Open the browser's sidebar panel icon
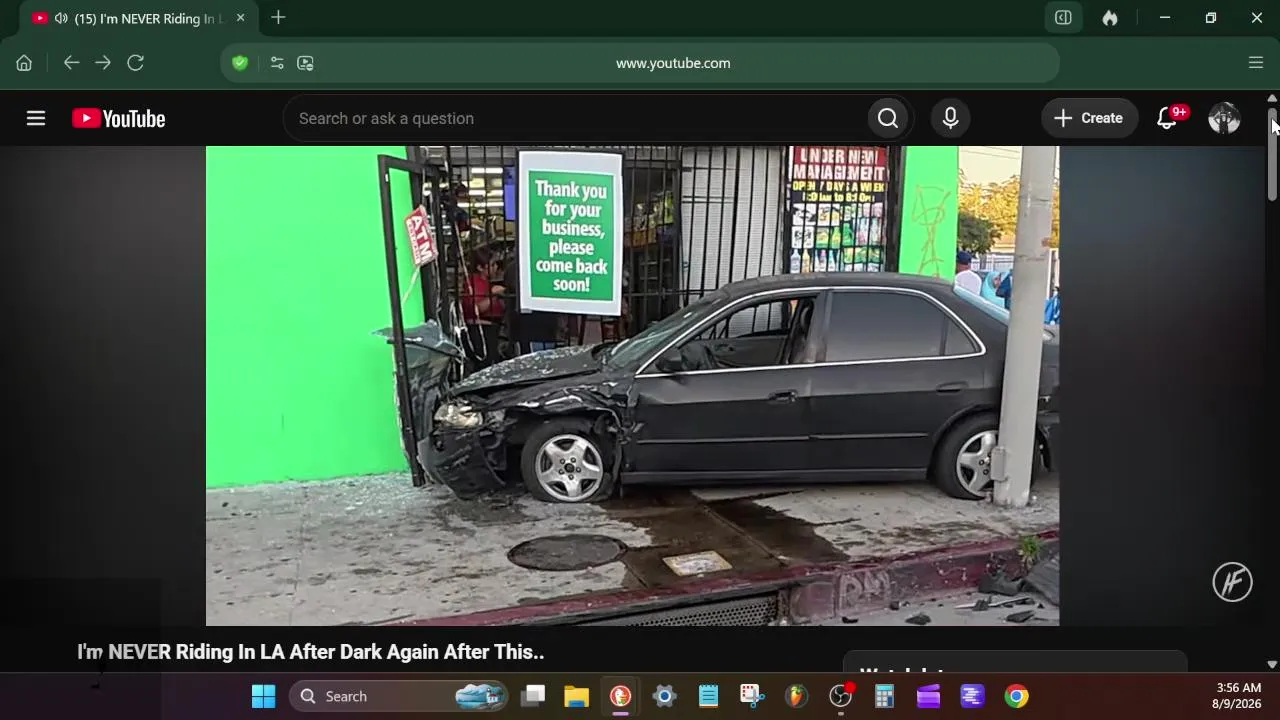Screen dimensions: 1280x720 point(1064,18)
